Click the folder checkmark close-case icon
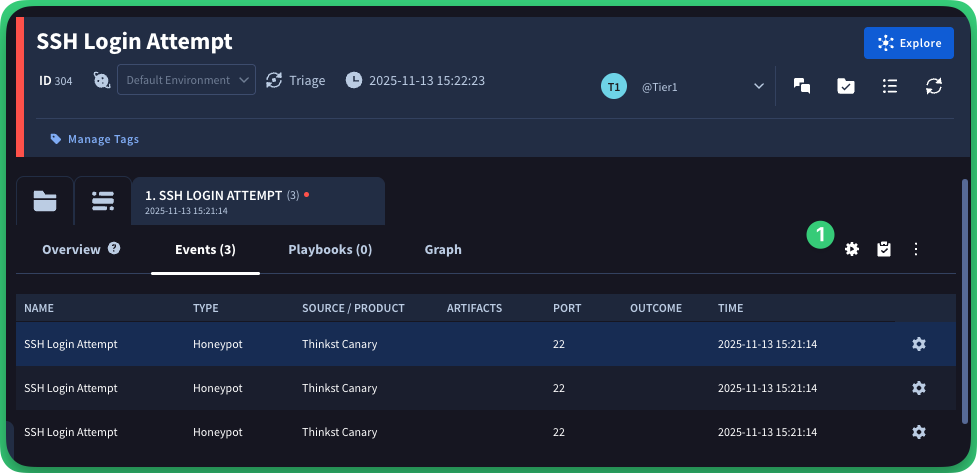 pyautogui.click(x=845, y=86)
